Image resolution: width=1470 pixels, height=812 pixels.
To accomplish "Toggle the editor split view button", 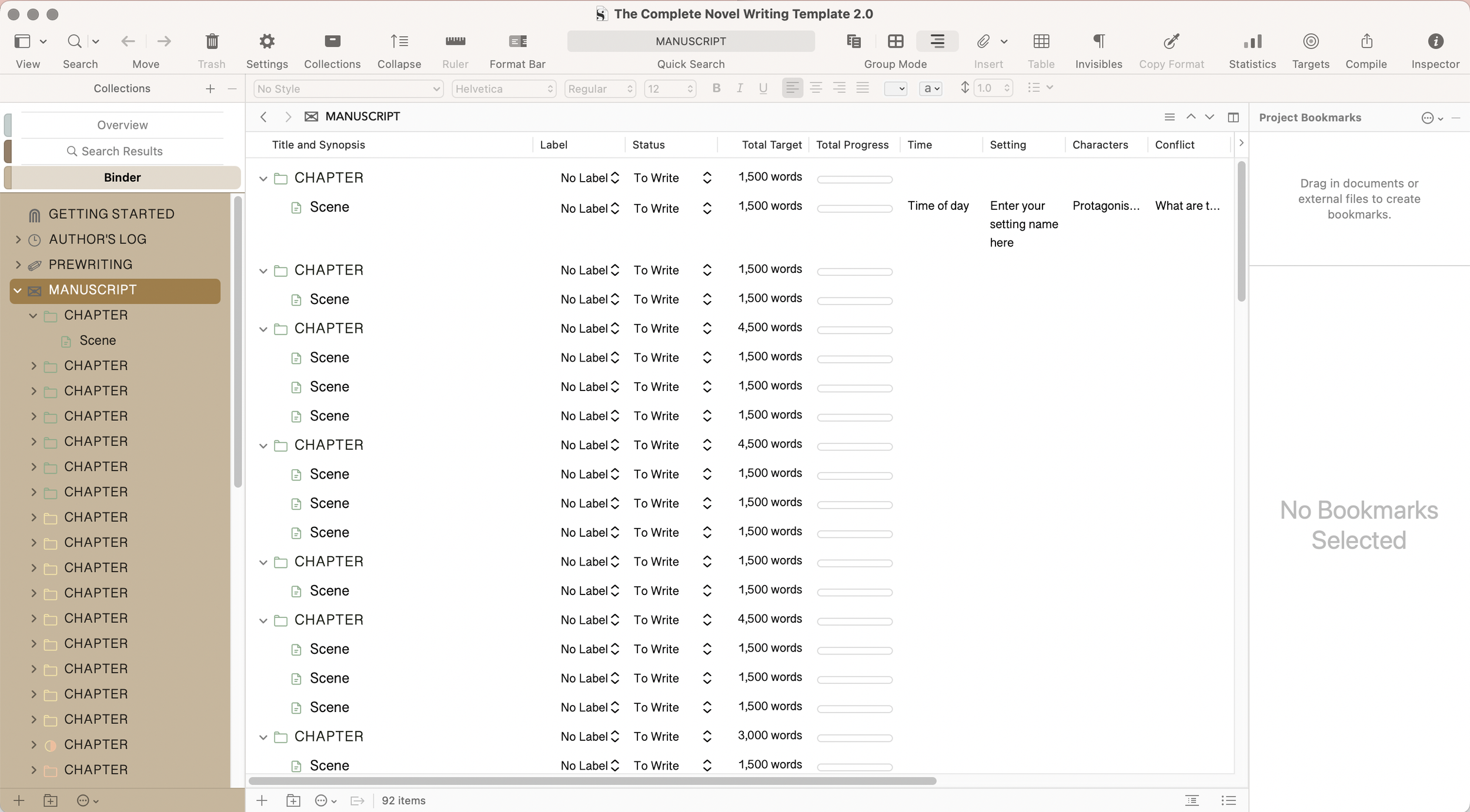I will pos(1233,118).
